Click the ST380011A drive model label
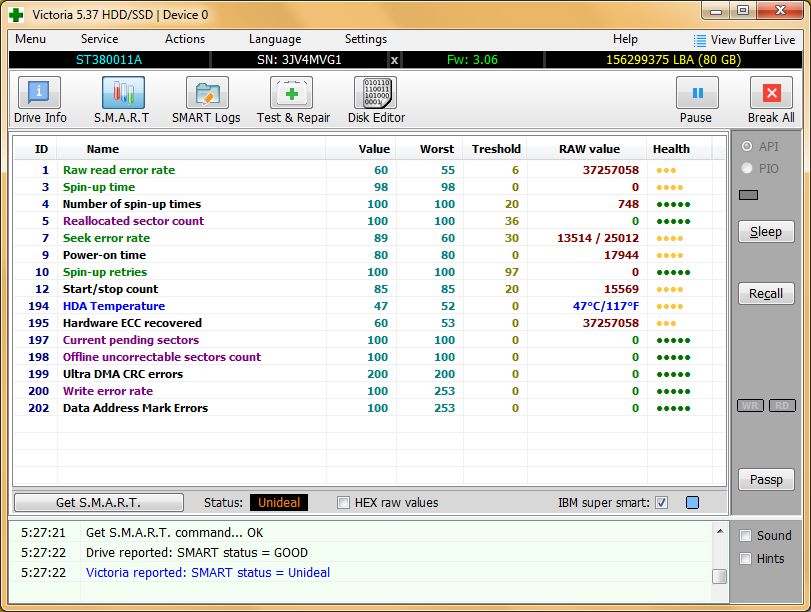 [109, 60]
